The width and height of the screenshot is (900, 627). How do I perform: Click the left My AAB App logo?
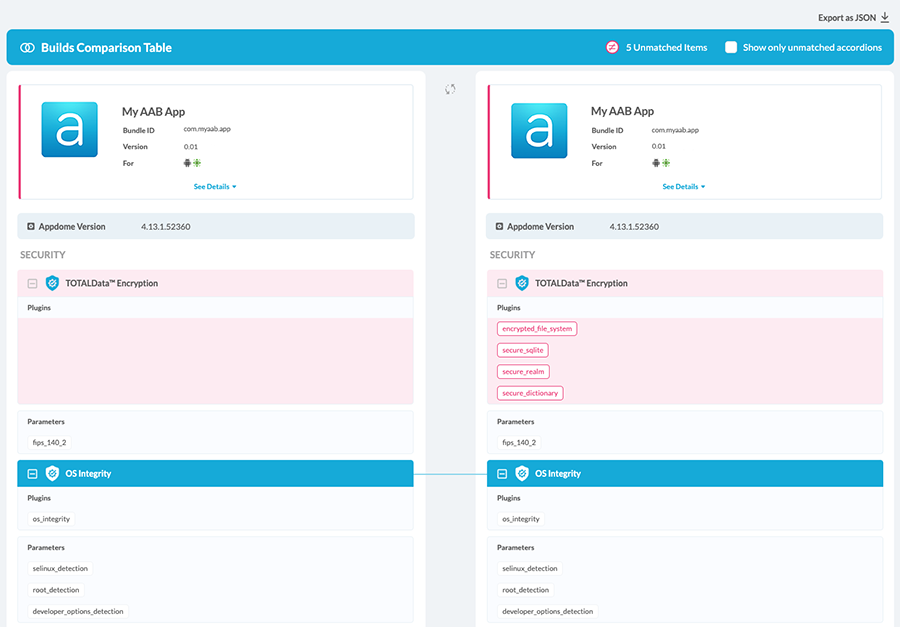pyautogui.click(x=69, y=130)
